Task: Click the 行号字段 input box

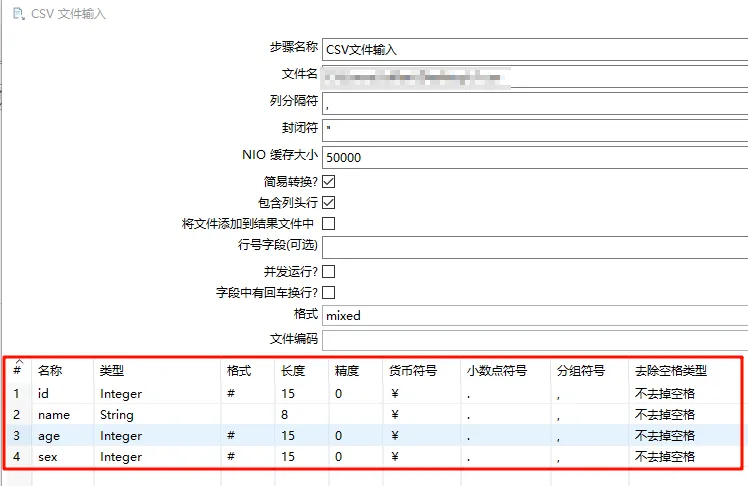Action: pos(534,247)
